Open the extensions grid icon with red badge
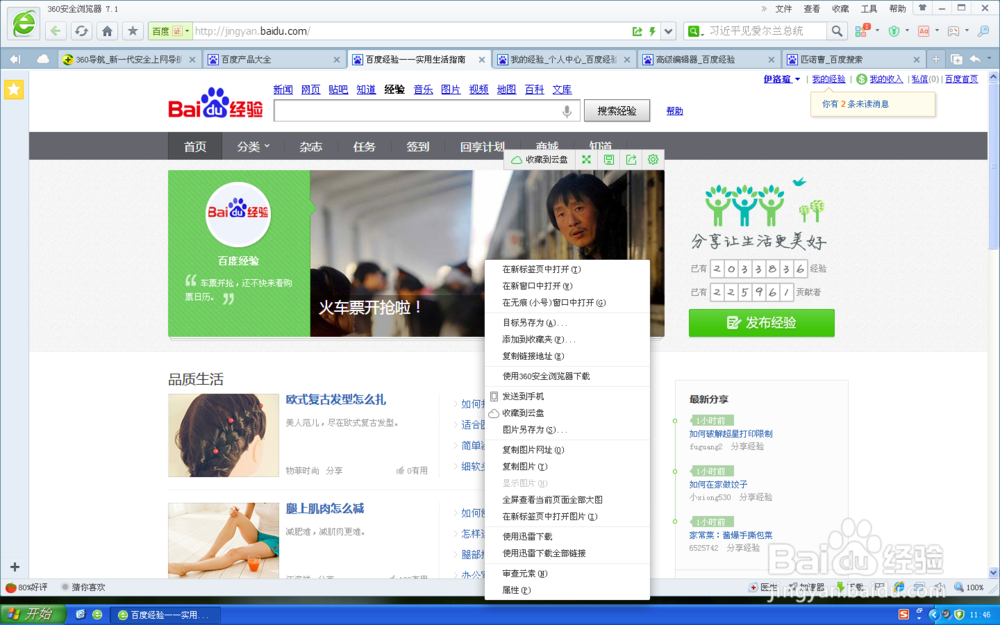The width and height of the screenshot is (1000, 625). pyautogui.click(x=862, y=30)
